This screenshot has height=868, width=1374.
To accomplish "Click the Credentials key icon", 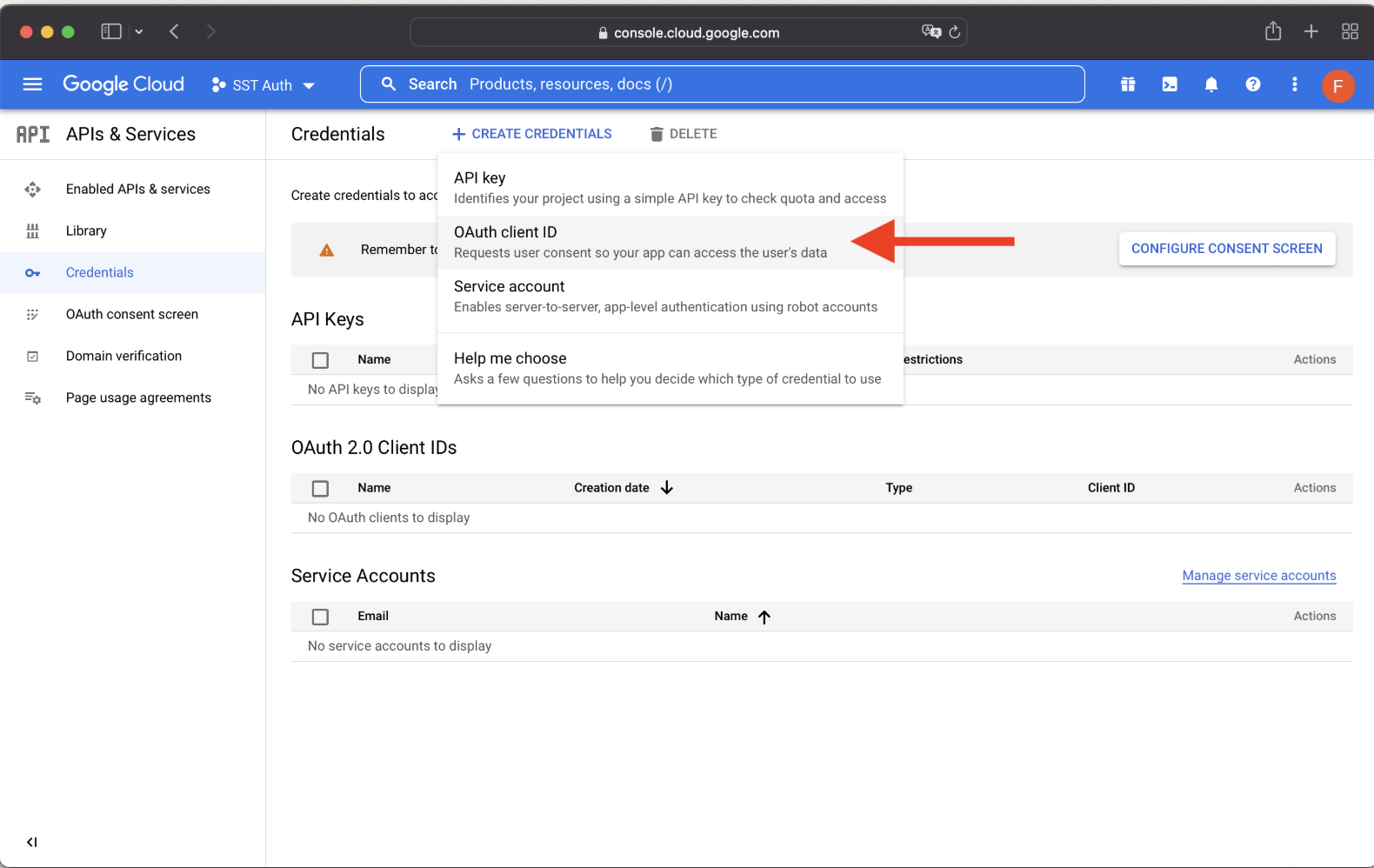I will [32, 273].
